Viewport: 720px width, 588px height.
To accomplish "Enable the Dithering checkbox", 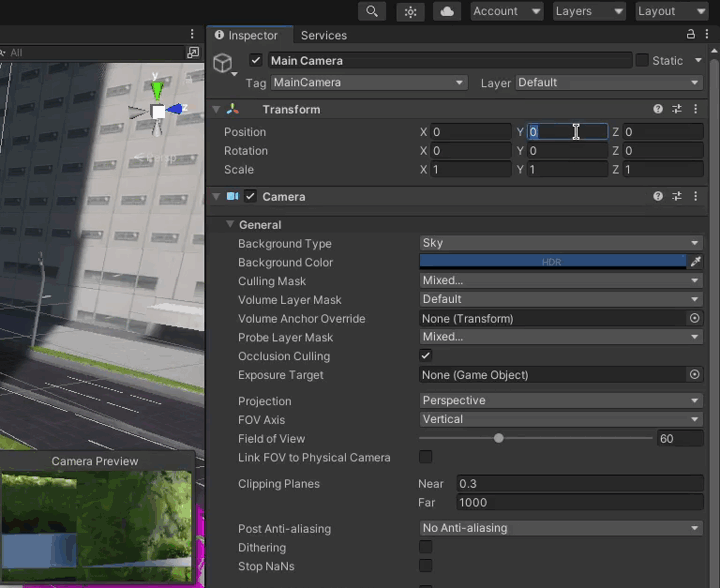I will click(x=426, y=547).
